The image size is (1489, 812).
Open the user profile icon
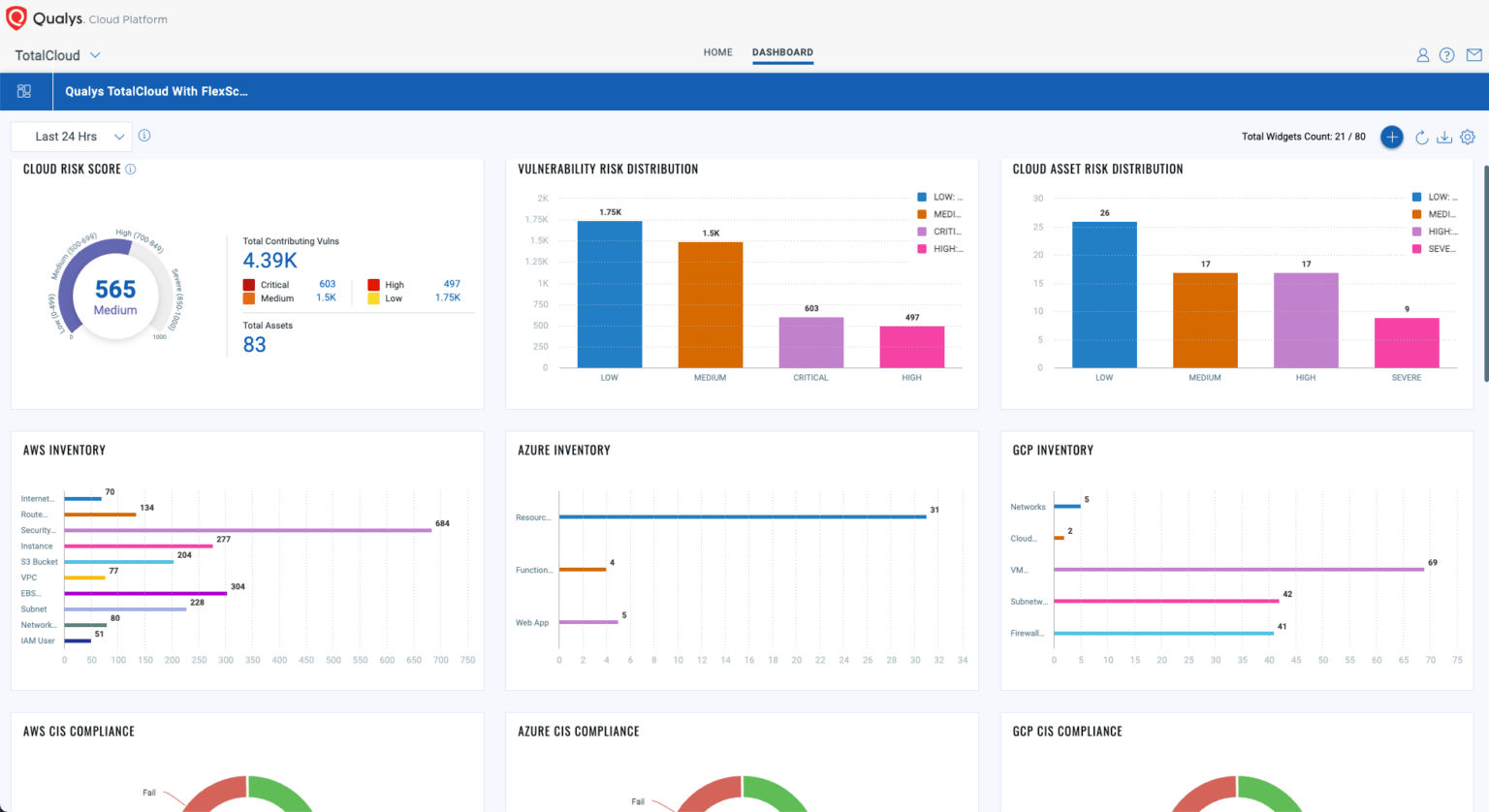1422,55
